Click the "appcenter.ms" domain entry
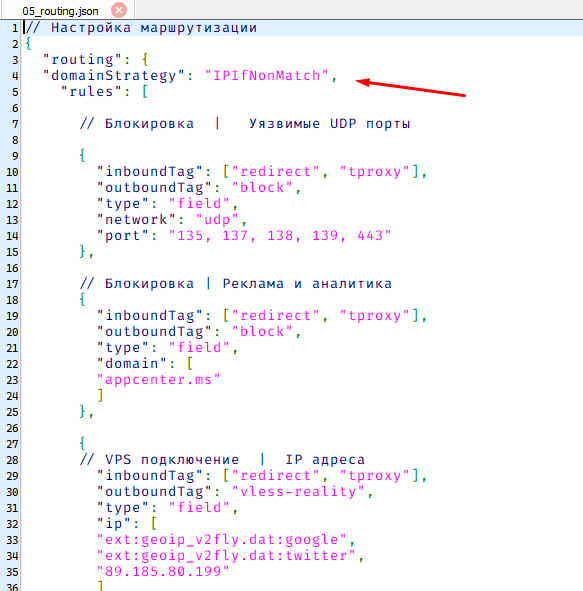 (x=159, y=380)
